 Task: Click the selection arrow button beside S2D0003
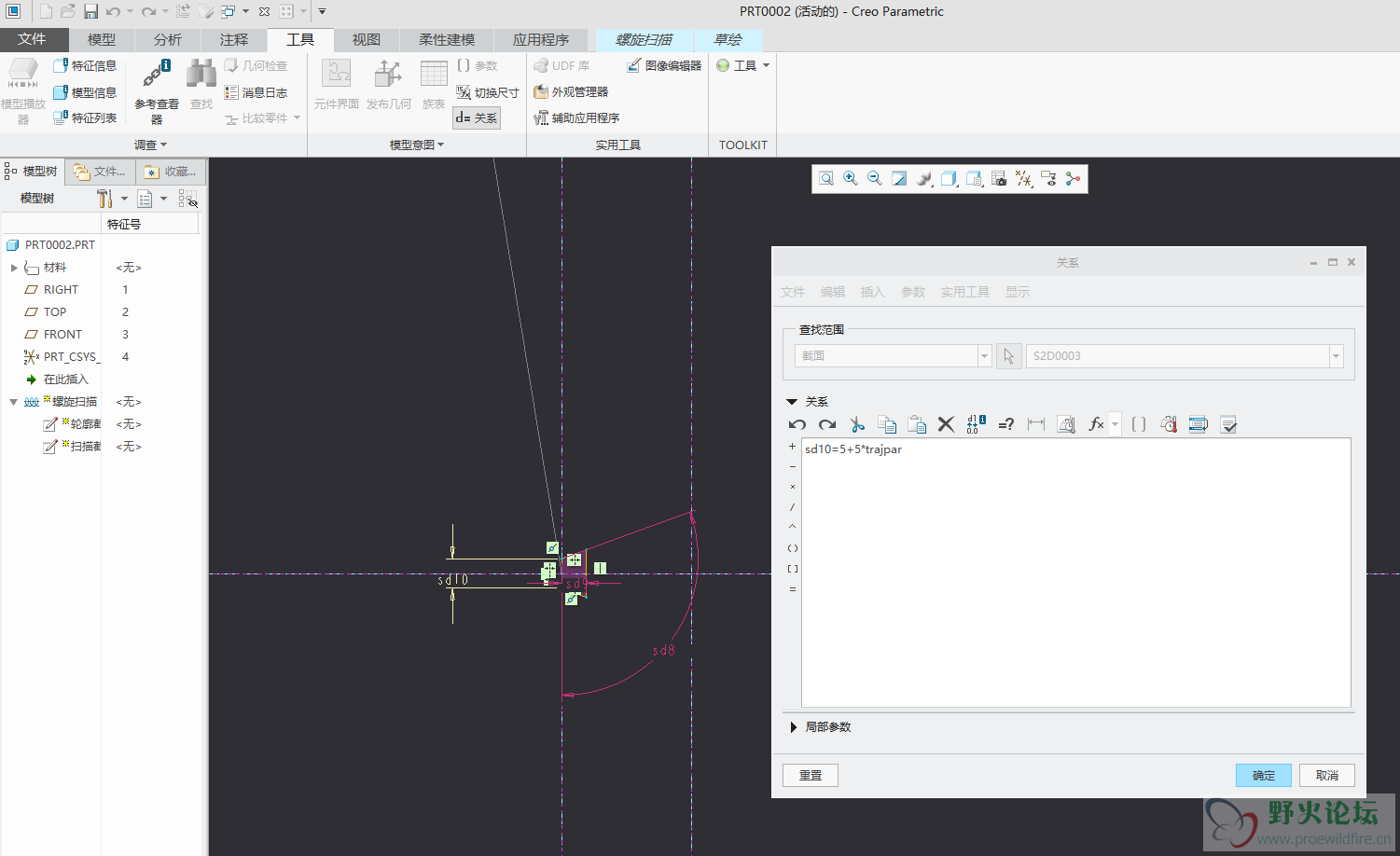(1009, 356)
